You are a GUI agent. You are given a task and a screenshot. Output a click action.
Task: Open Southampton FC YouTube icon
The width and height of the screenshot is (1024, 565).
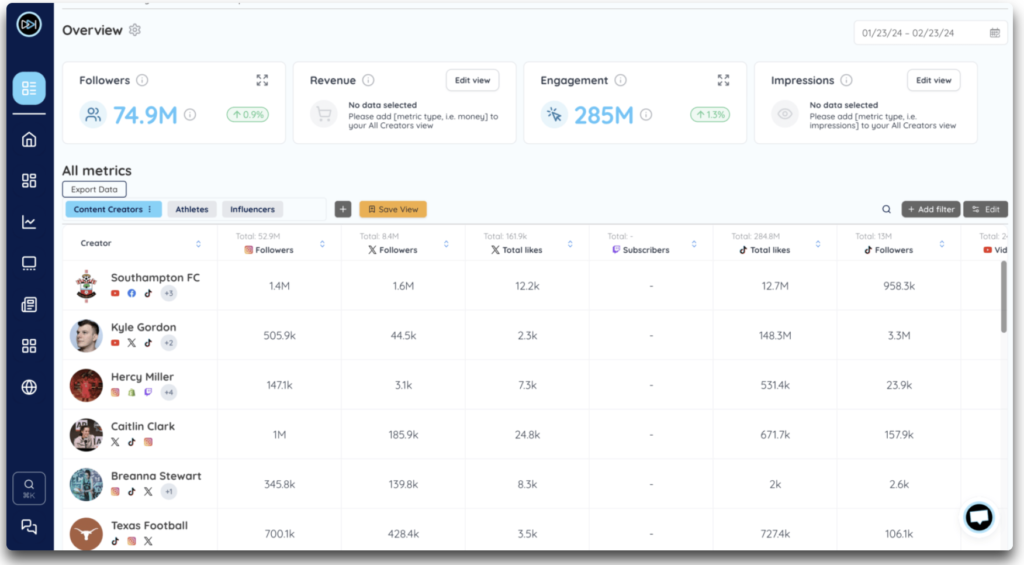[115, 293]
